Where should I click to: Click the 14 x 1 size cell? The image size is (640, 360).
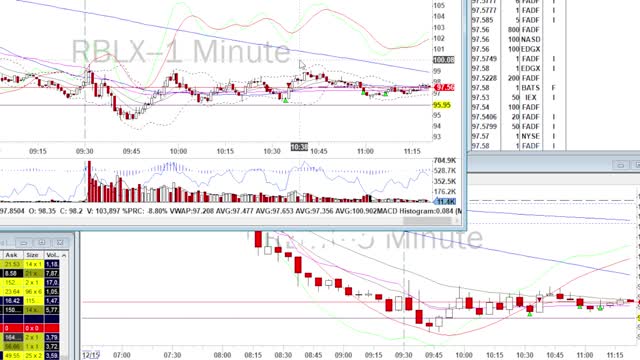tap(33, 264)
